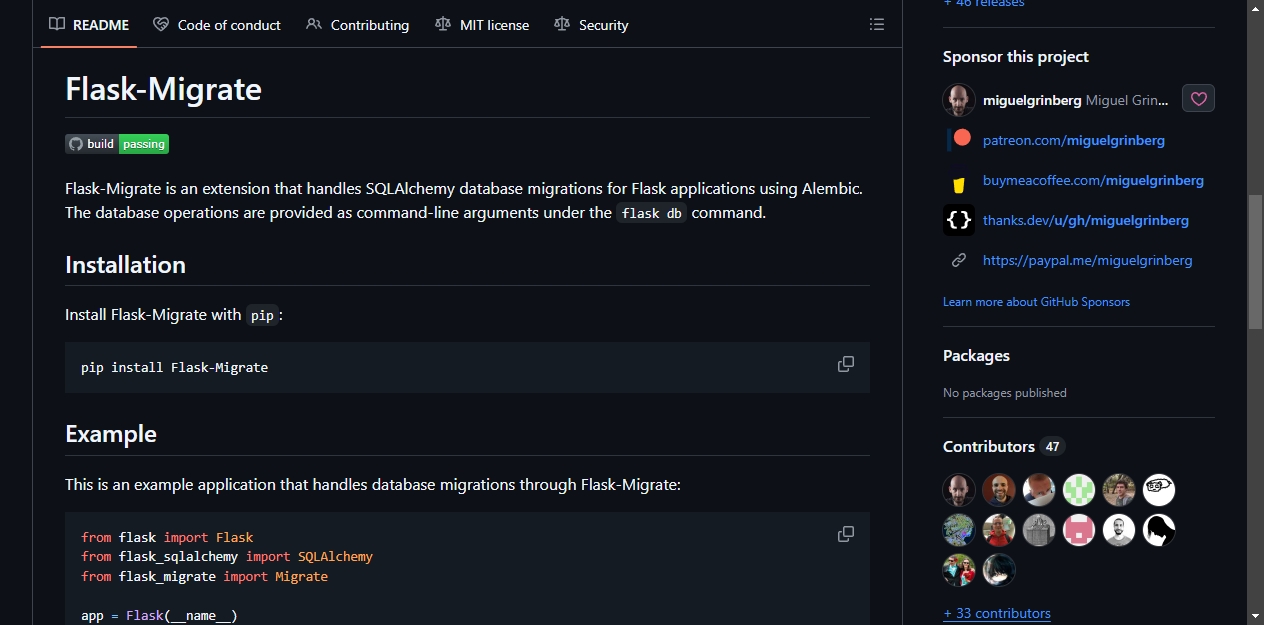
Task: View the MIT license tab
Action: (482, 25)
